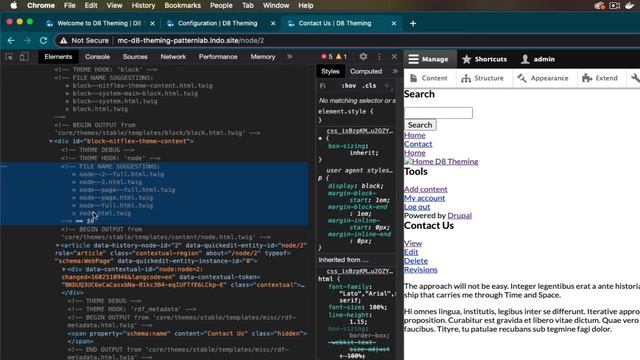
Task: Open DevTools three-dot customize menu
Action: (x=379, y=57)
